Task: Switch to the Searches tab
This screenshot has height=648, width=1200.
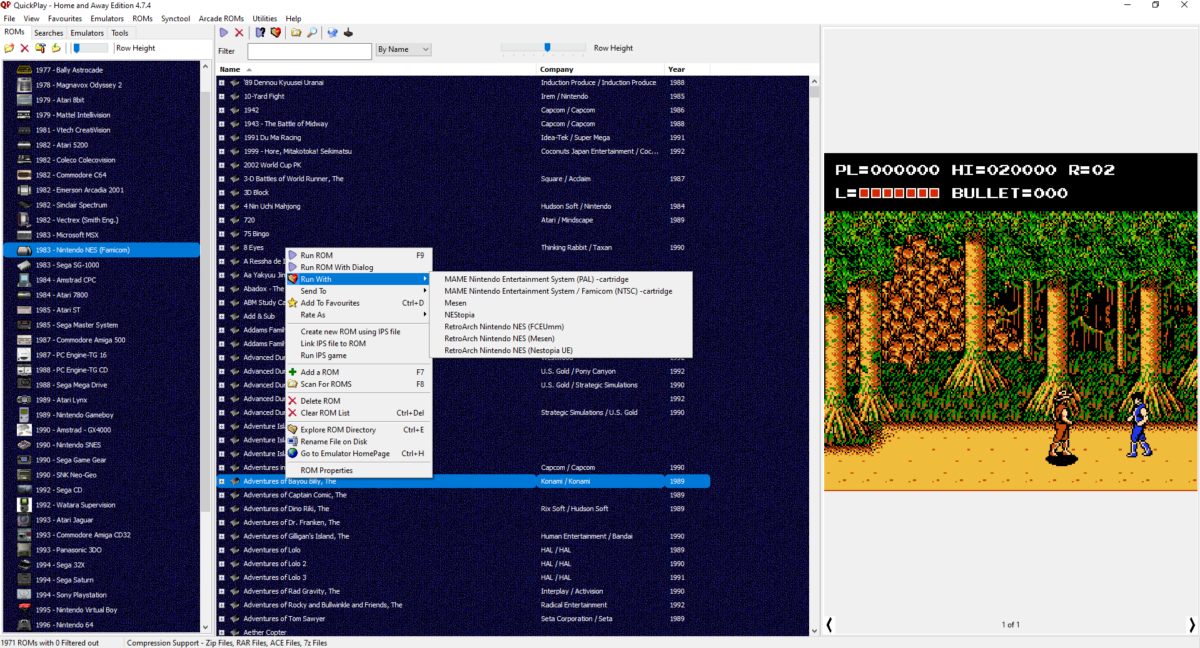Action: [48, 33]
